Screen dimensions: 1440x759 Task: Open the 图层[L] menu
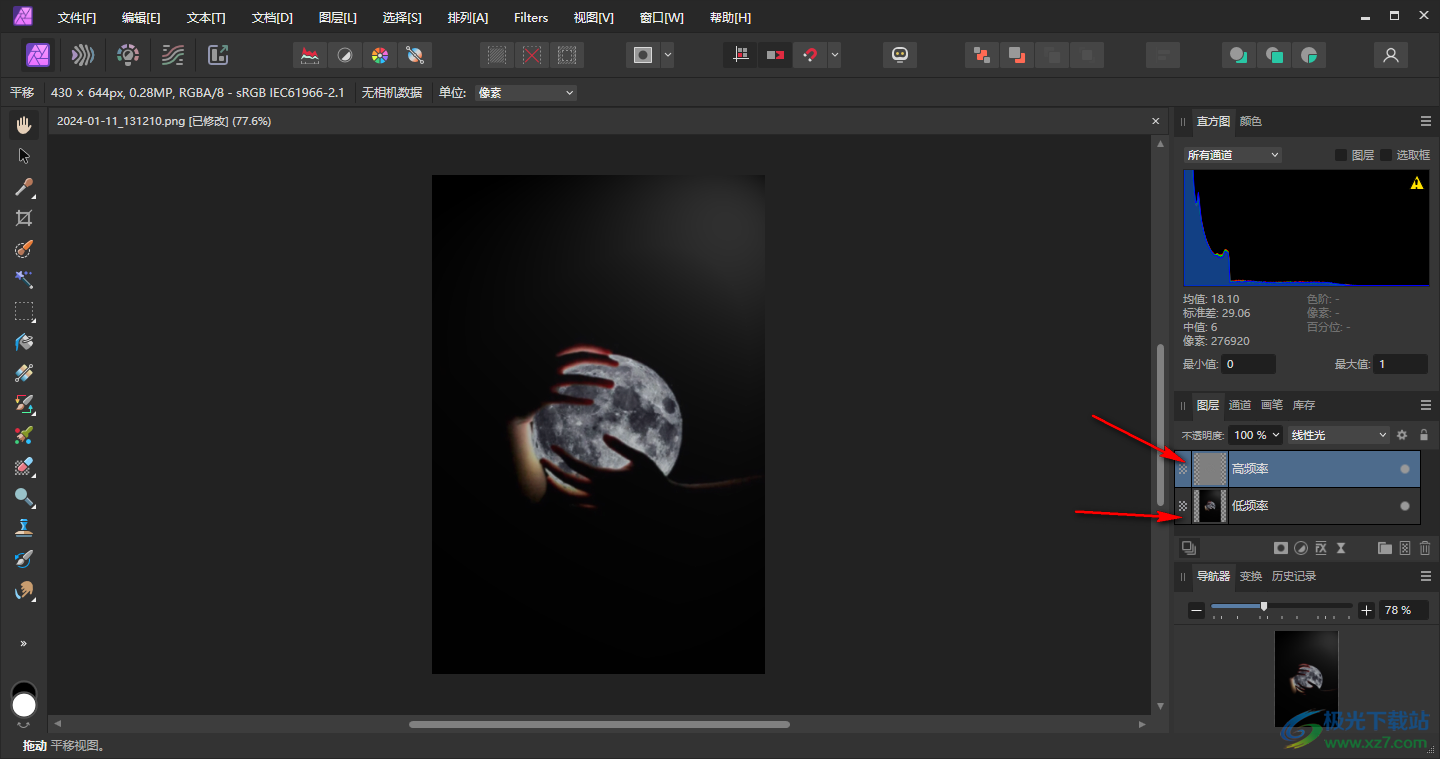tap(338, 17)
